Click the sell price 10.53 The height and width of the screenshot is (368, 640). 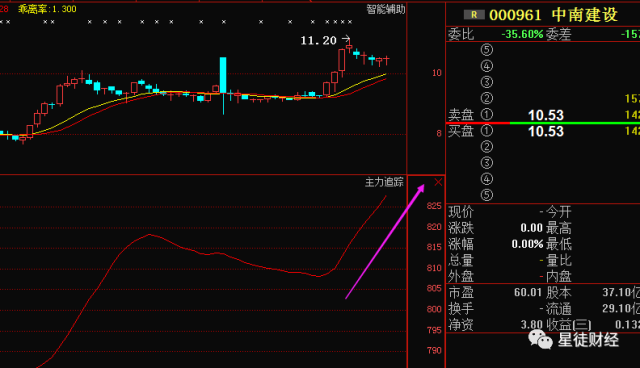click(x=546, y=115)
